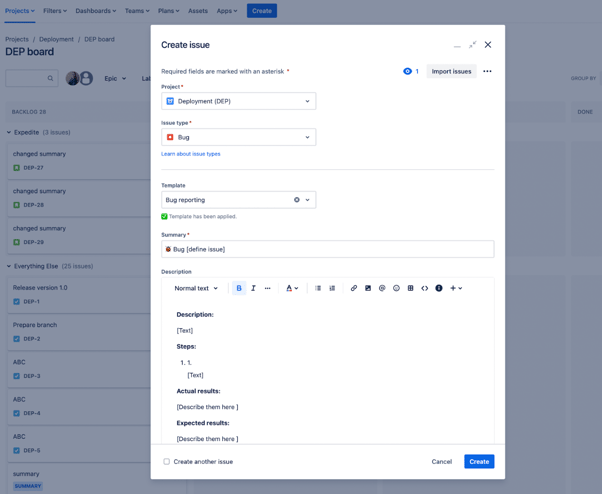Open the Issue type dropdown
The height and width of the screenshot is (494, 602).
click(x=238, y=137)
